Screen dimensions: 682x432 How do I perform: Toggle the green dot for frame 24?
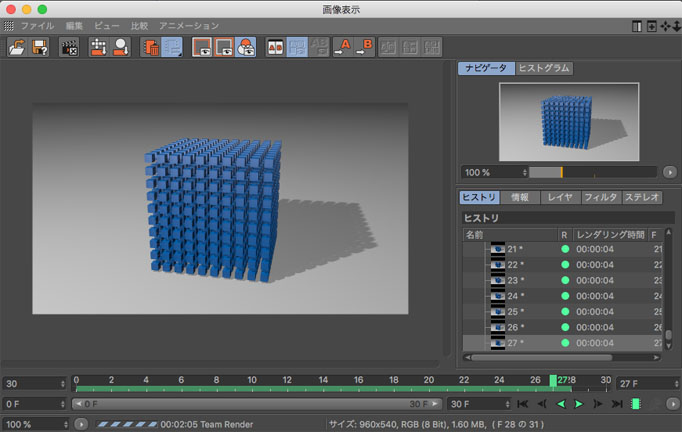[x=564, y=296]
